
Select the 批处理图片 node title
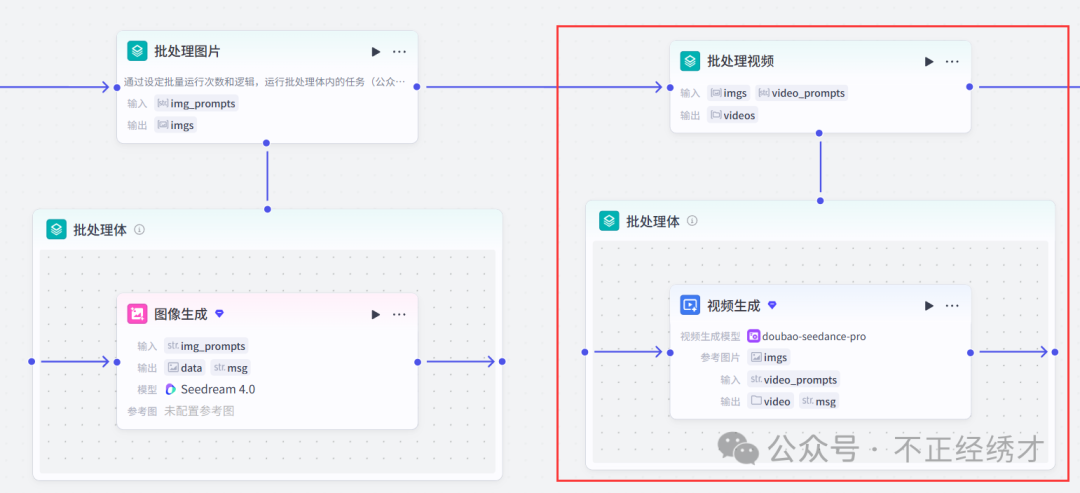click(187, 52)
